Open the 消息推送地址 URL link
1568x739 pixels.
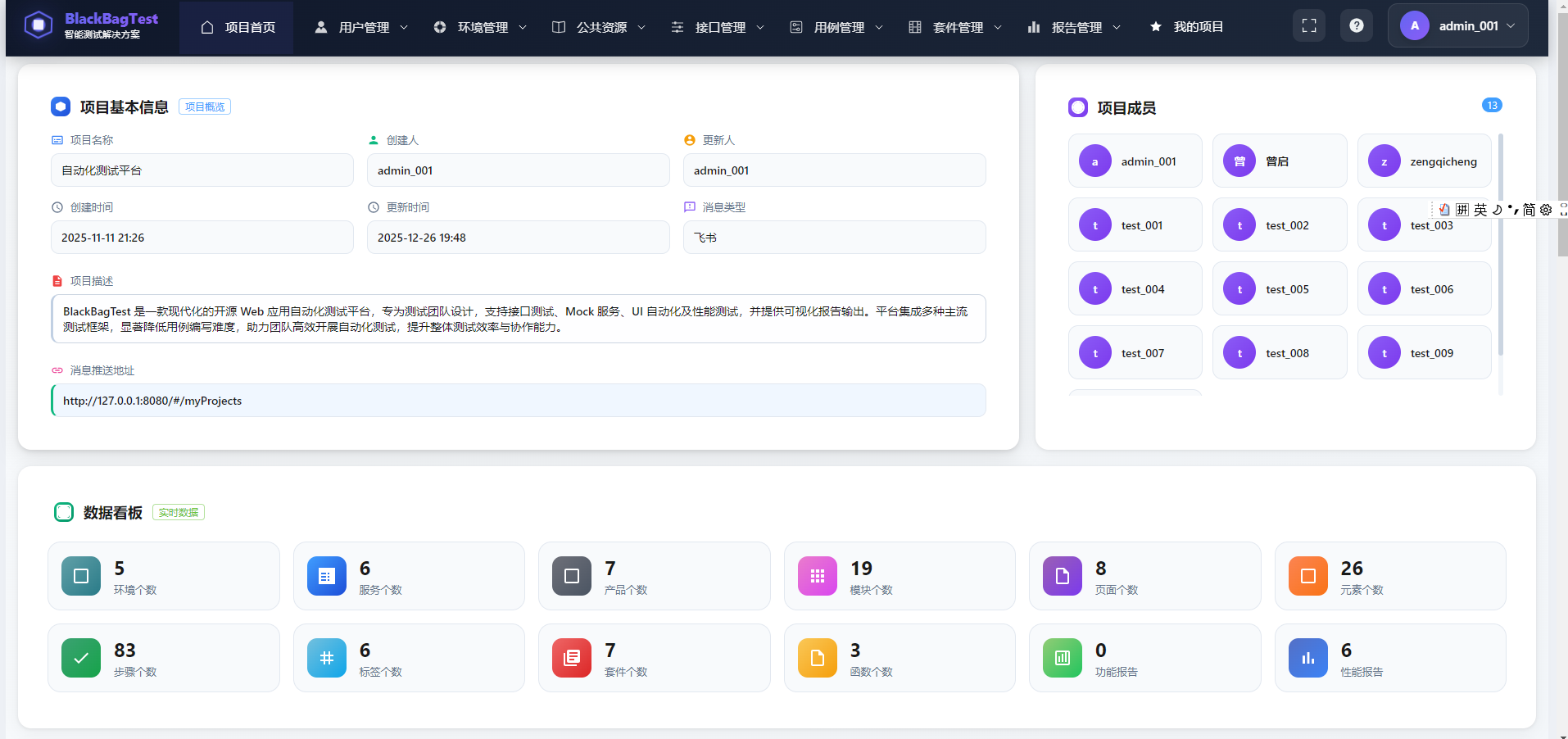click(152, 401)
